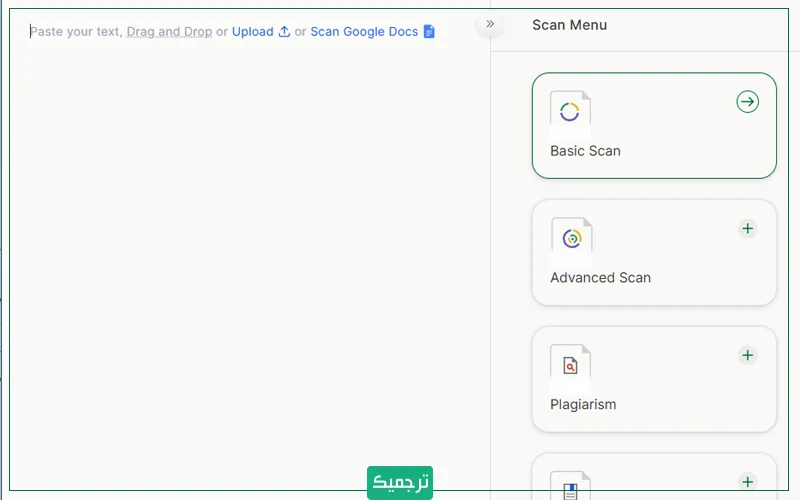The width and height of the screenshot is (800, 500).
Task: Click the Upload link
Action: pyautogui.click(x=252, y=32)
